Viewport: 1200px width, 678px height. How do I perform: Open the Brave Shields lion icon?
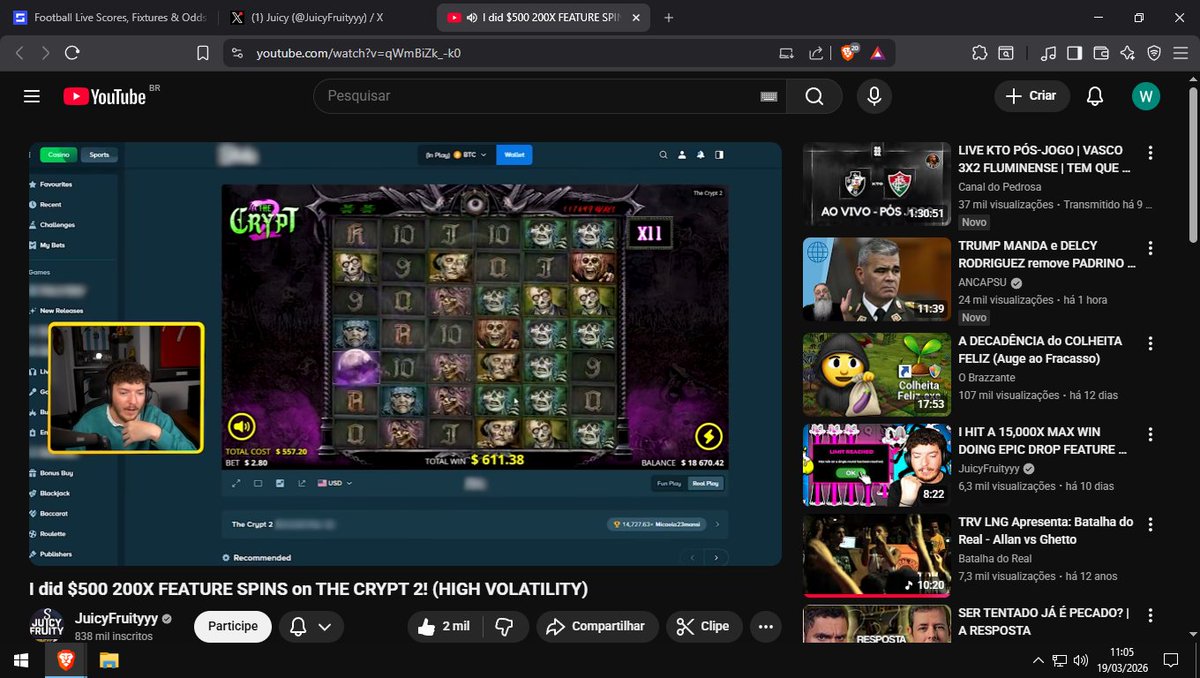[850, 53]
